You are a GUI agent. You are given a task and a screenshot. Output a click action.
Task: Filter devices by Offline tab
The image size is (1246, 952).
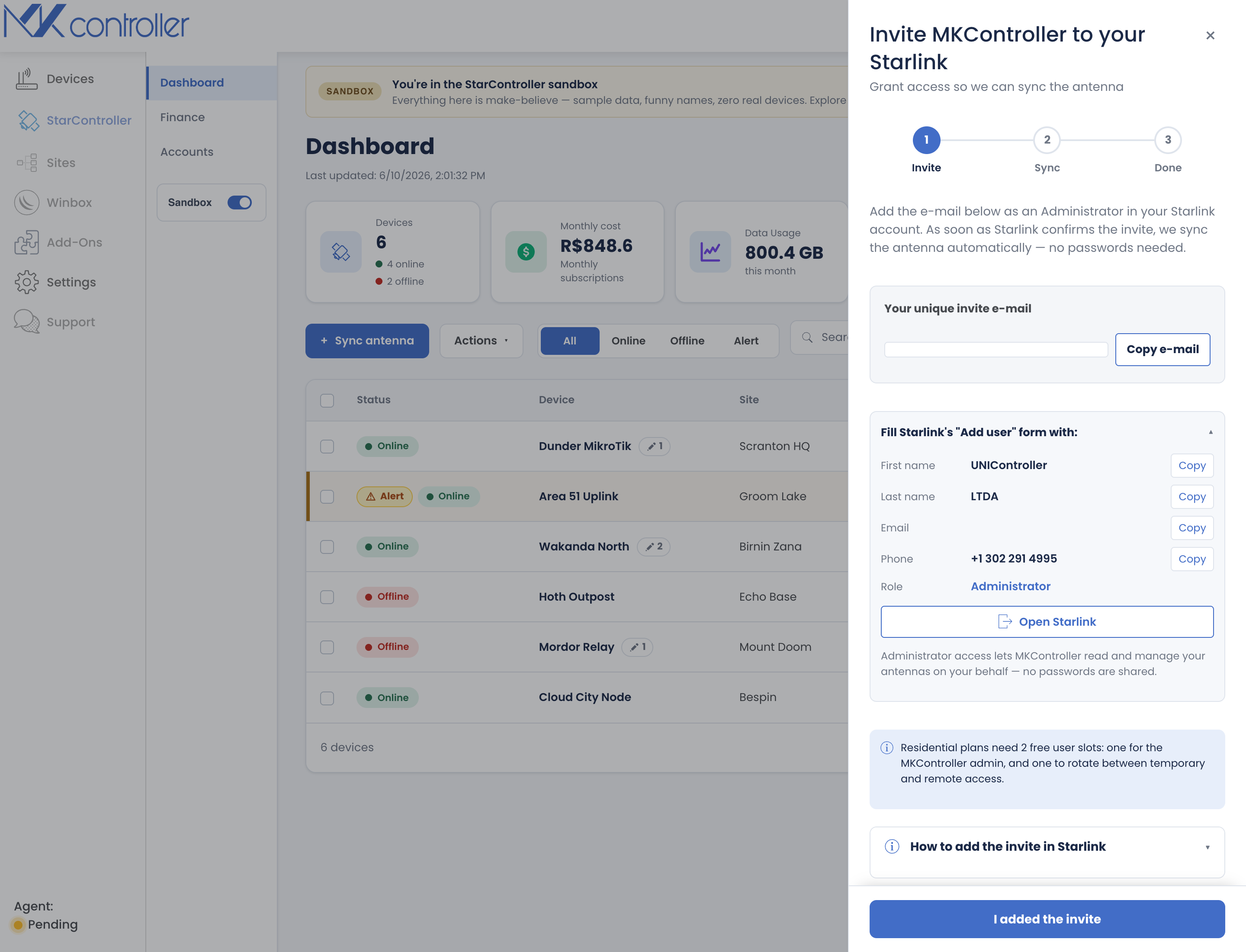pyautogui.click(x=687, y=341)
